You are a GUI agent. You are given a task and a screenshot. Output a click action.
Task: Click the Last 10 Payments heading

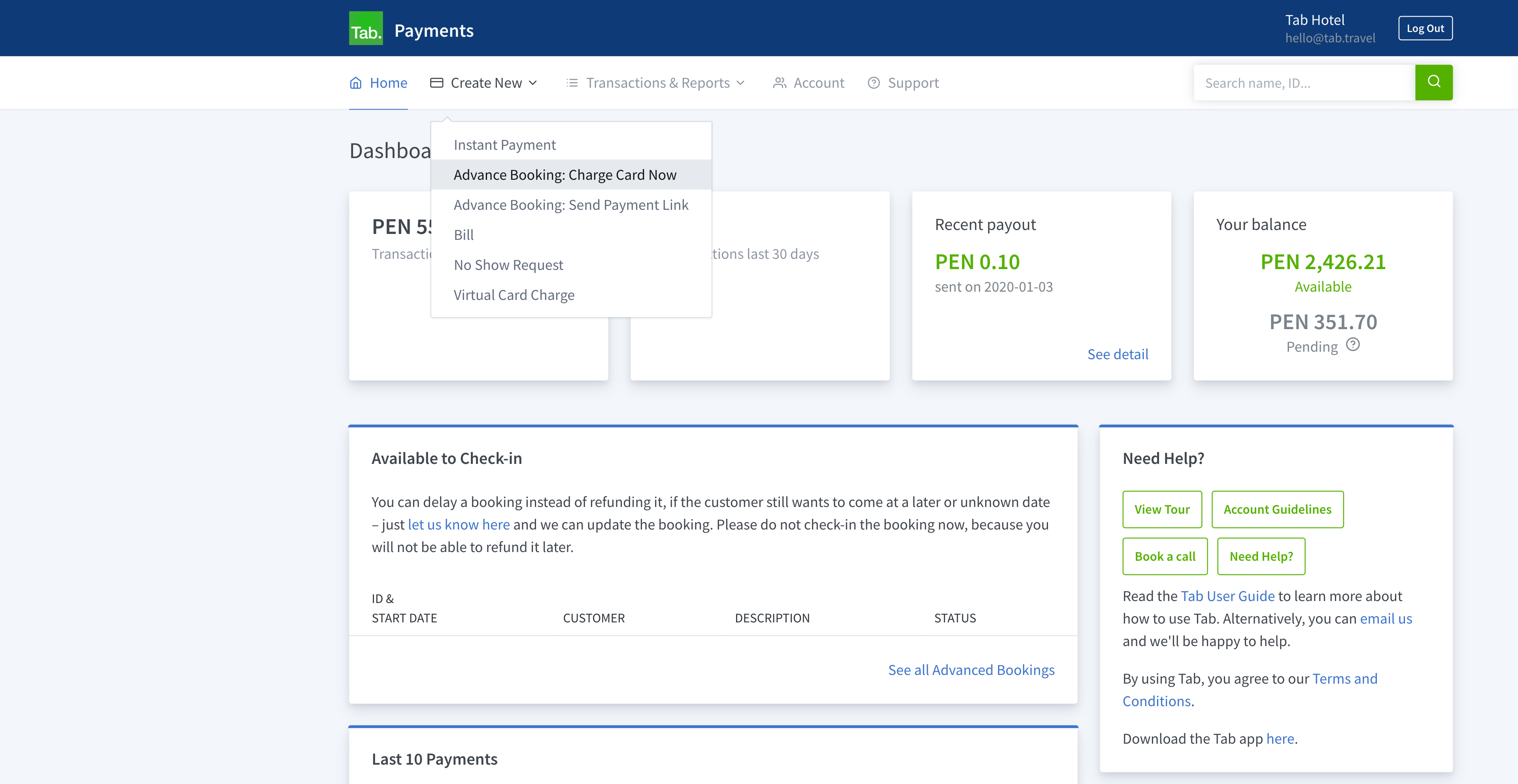point(434,759)
